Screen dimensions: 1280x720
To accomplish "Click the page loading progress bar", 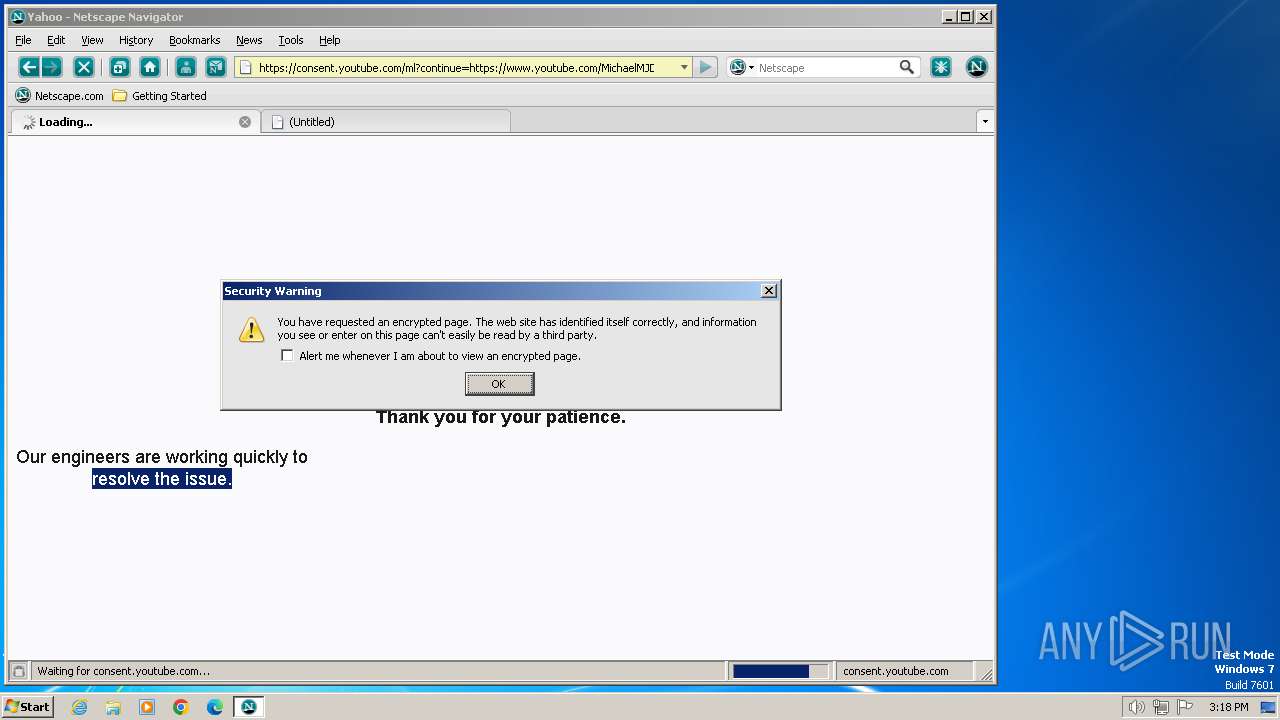I will point(780,671).
